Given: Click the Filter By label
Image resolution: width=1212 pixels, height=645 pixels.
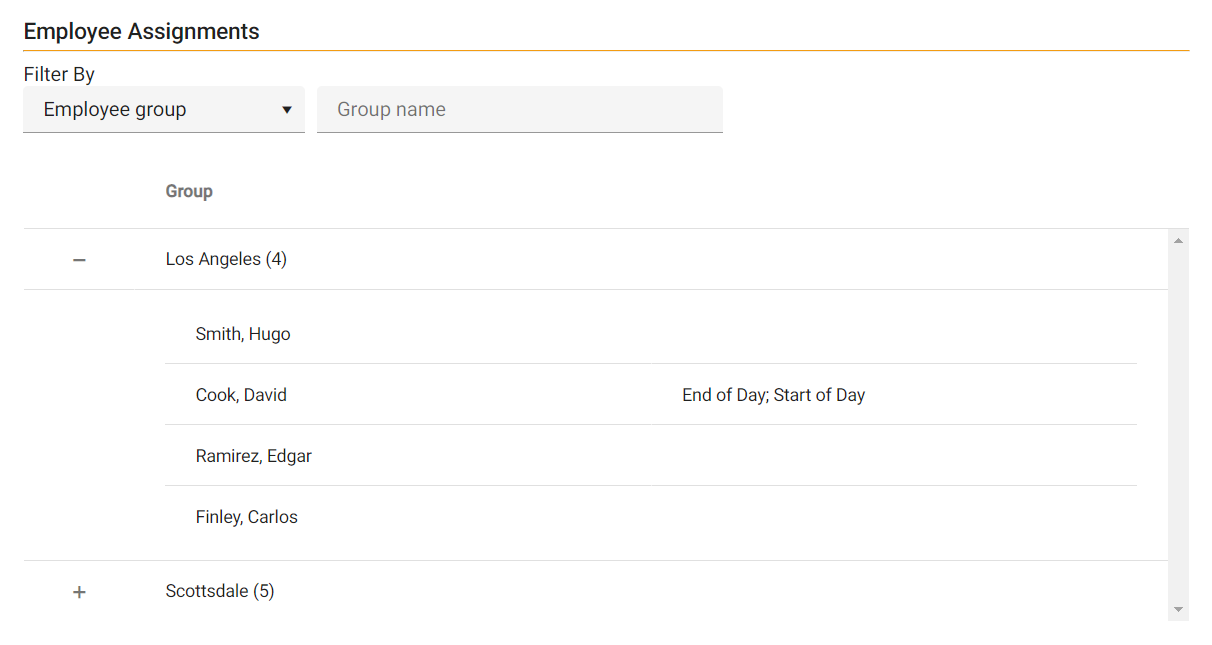Looking at the screenshot, I should 59,74.
